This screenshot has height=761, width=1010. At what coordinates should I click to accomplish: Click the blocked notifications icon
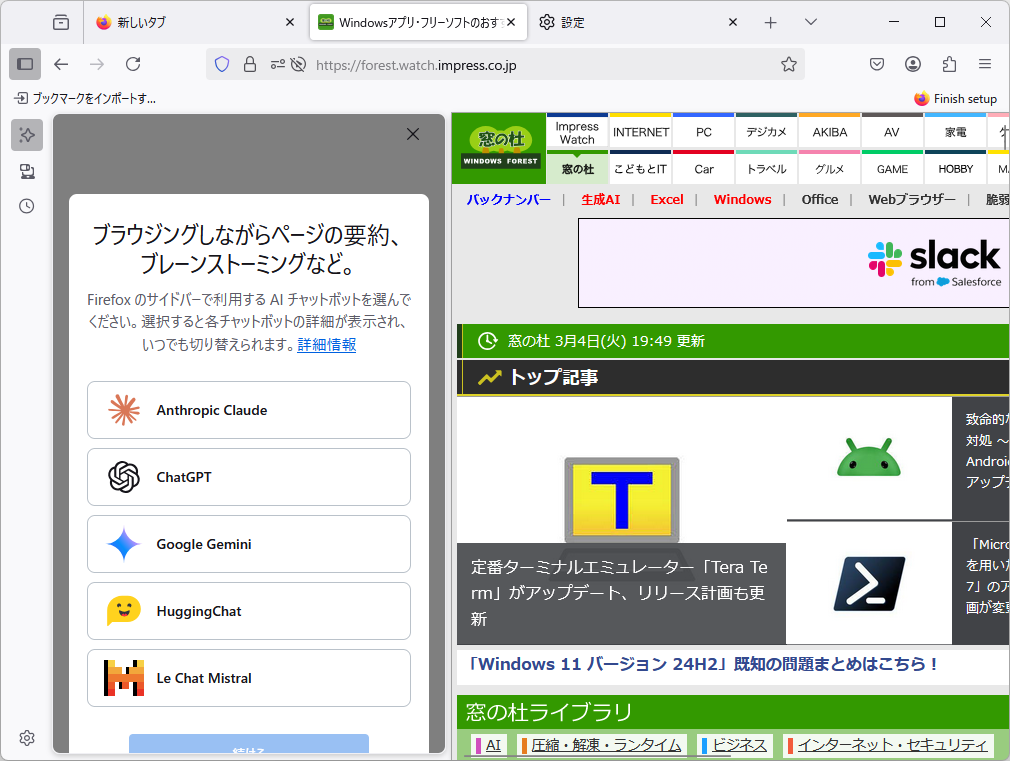point(298,64)
